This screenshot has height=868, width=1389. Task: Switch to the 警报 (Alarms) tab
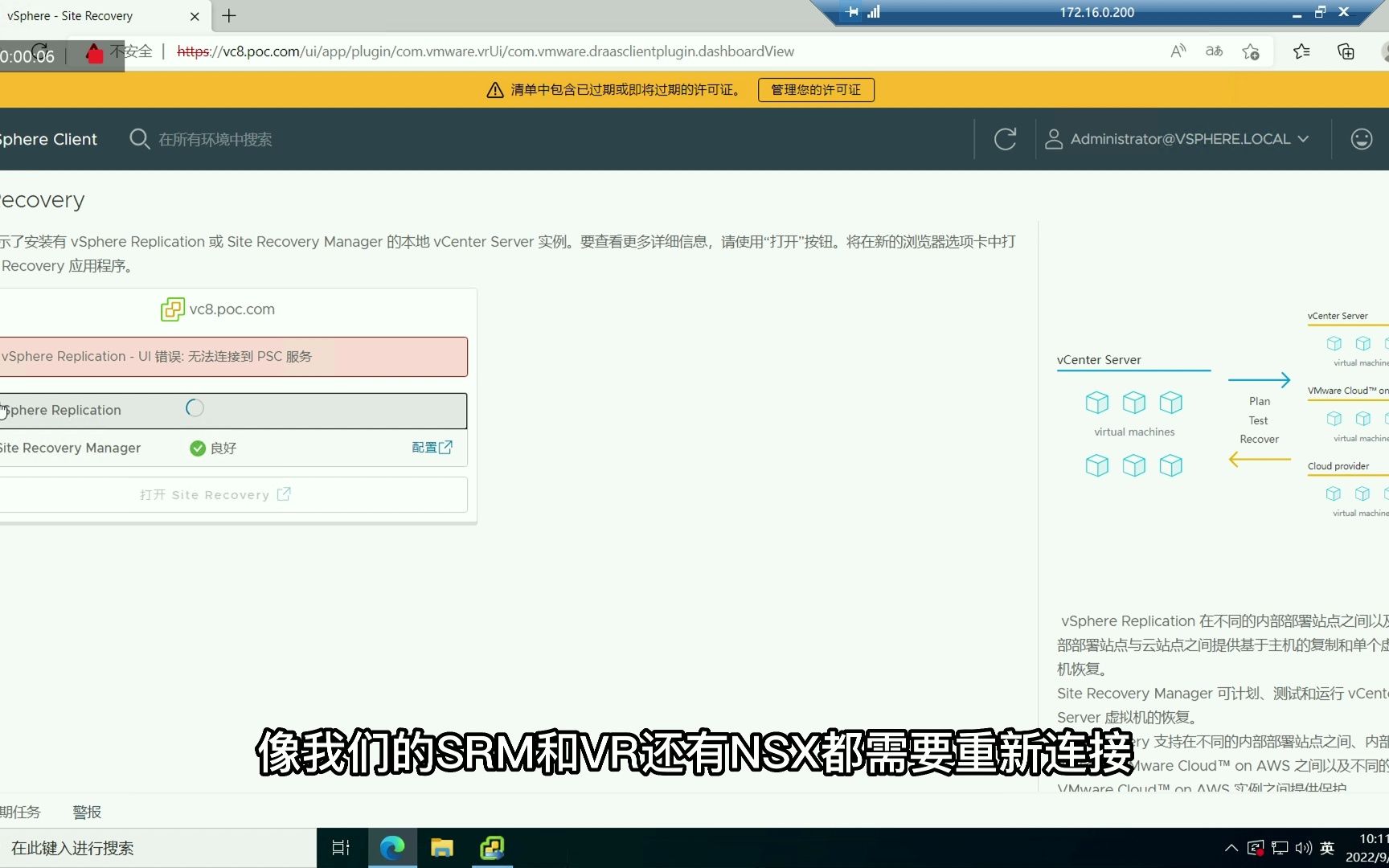pos(87,812)
